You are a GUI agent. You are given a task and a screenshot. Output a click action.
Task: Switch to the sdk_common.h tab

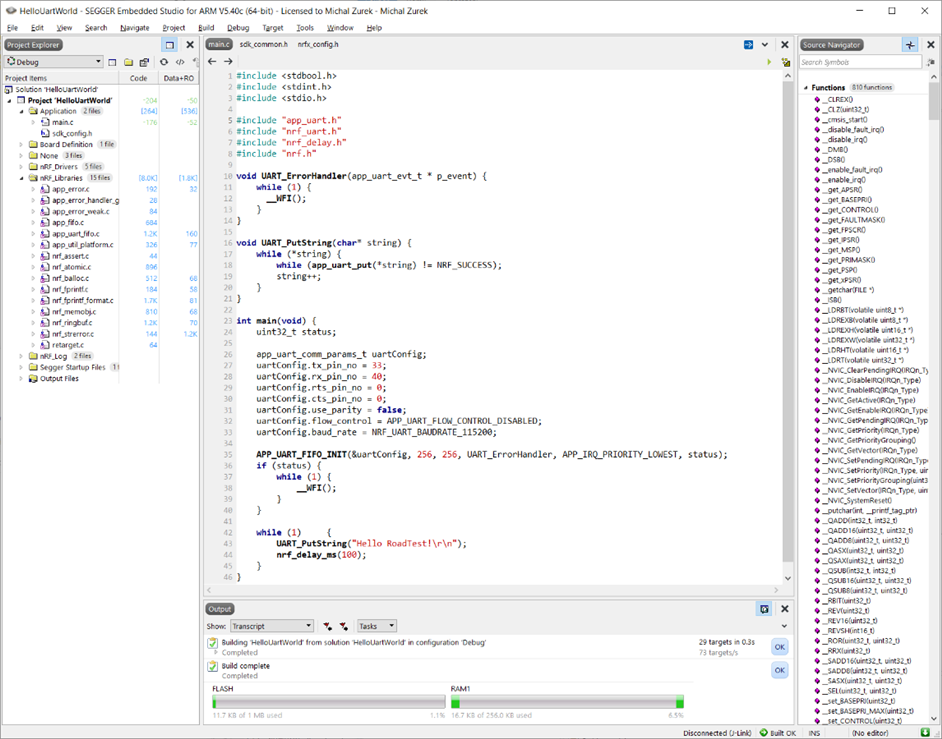point(263,45)
